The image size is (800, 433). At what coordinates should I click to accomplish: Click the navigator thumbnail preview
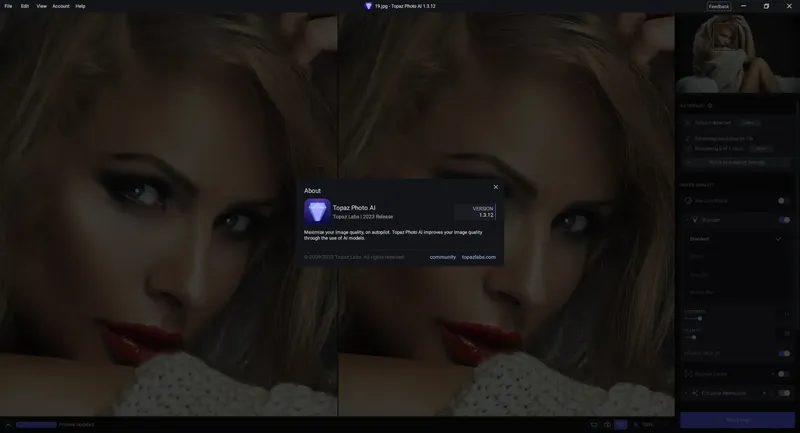[737, 53]
